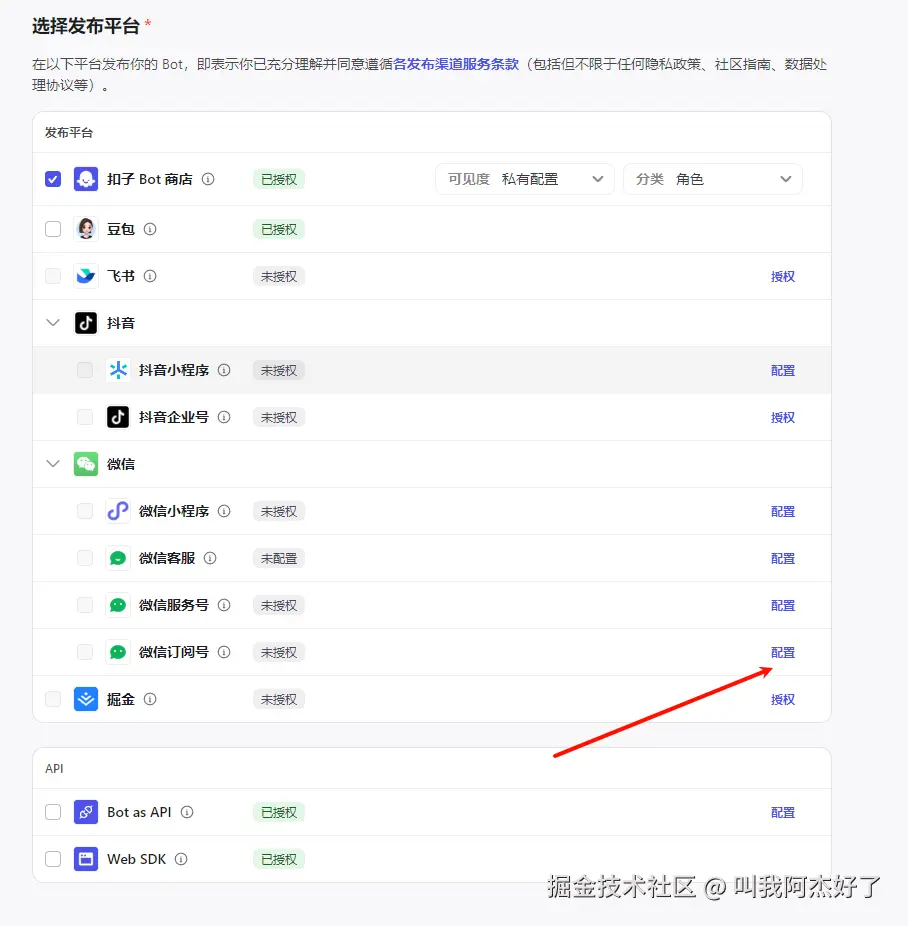Collapse the 微信 group chevron

click(53, 464)
